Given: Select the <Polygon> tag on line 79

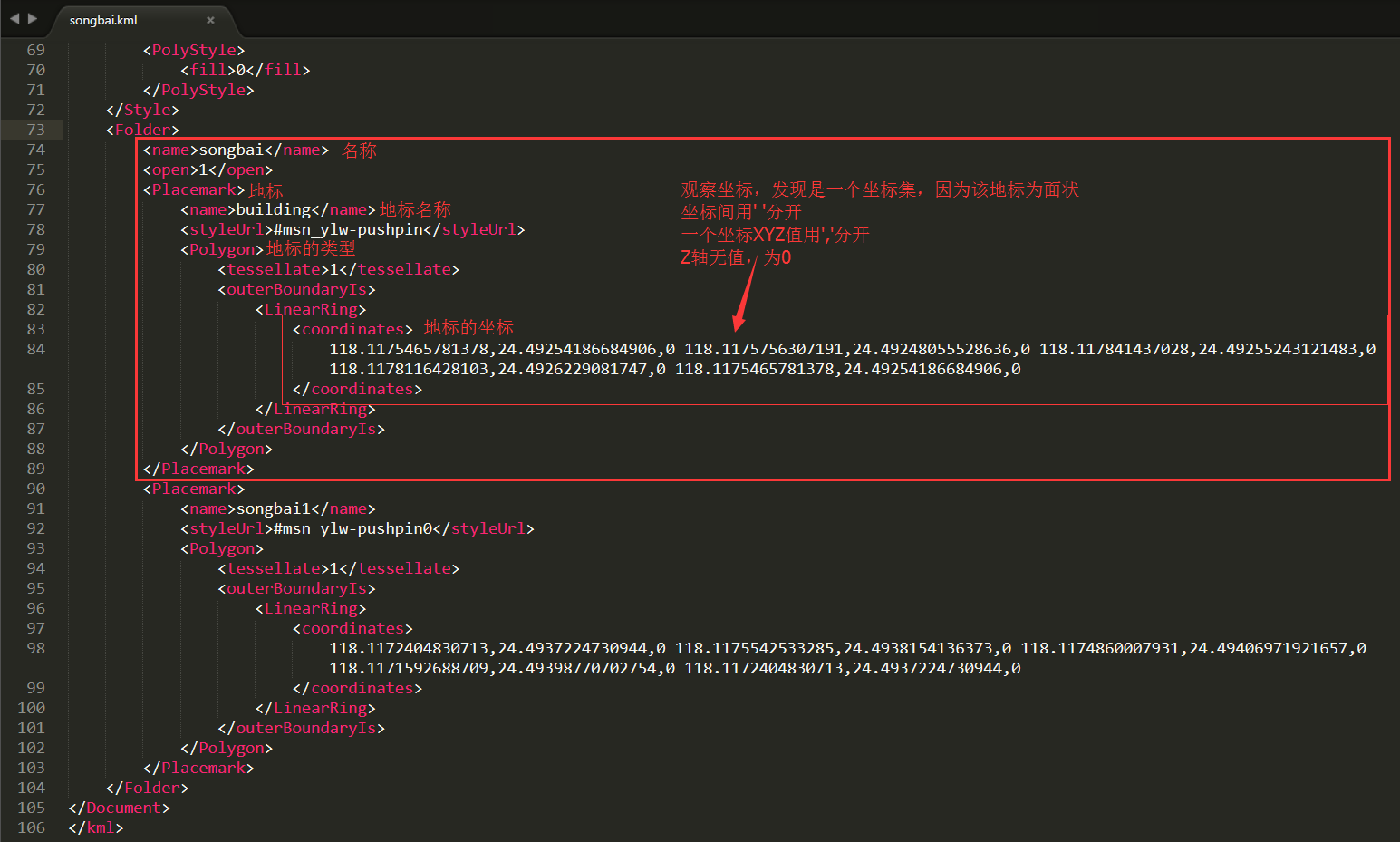Looking at the screenshot, I should coord(220,249).
